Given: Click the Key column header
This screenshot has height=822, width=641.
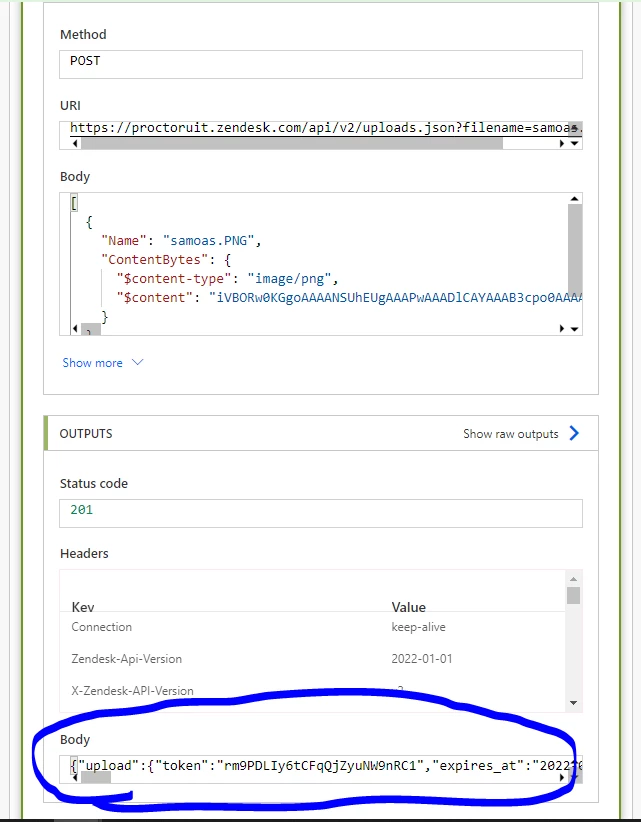Looking at the screenshot, I should click(83, 607).
